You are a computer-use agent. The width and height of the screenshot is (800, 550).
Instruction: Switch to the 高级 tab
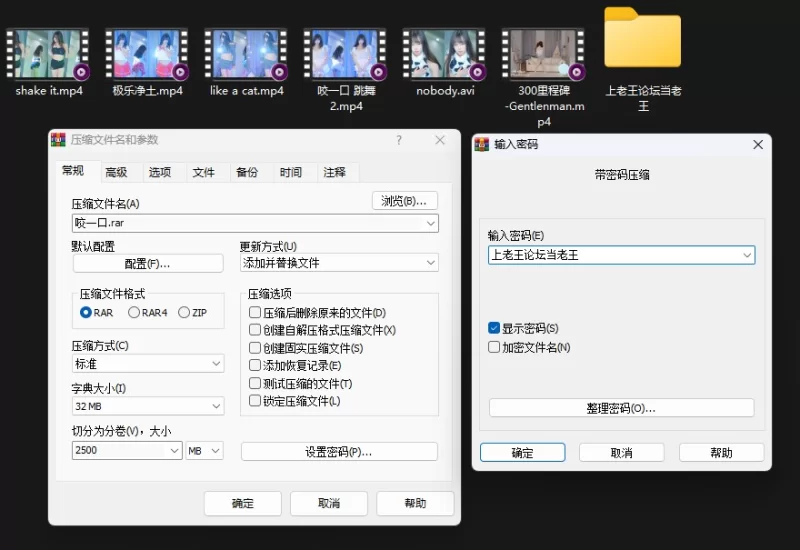tap(116, 172)
